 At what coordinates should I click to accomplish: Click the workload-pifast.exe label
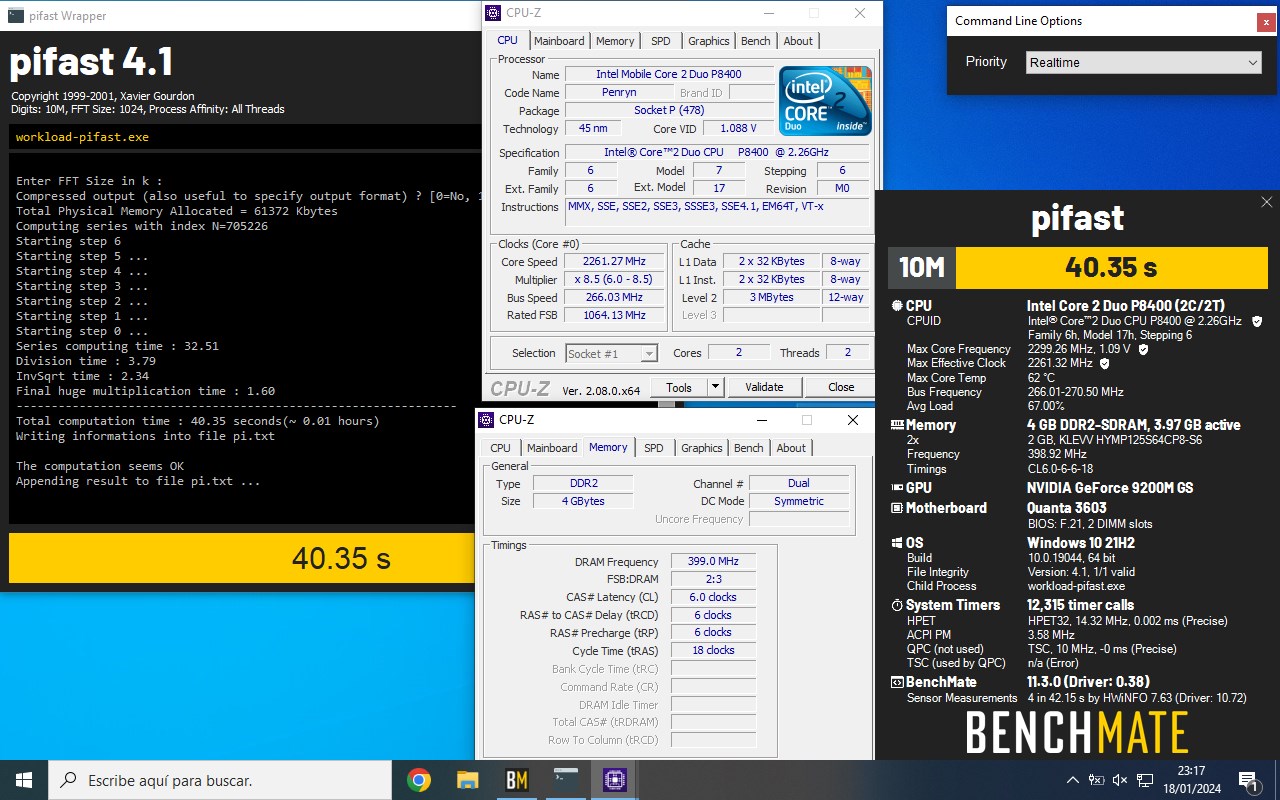pyautogui.click(x=82, y=137)
